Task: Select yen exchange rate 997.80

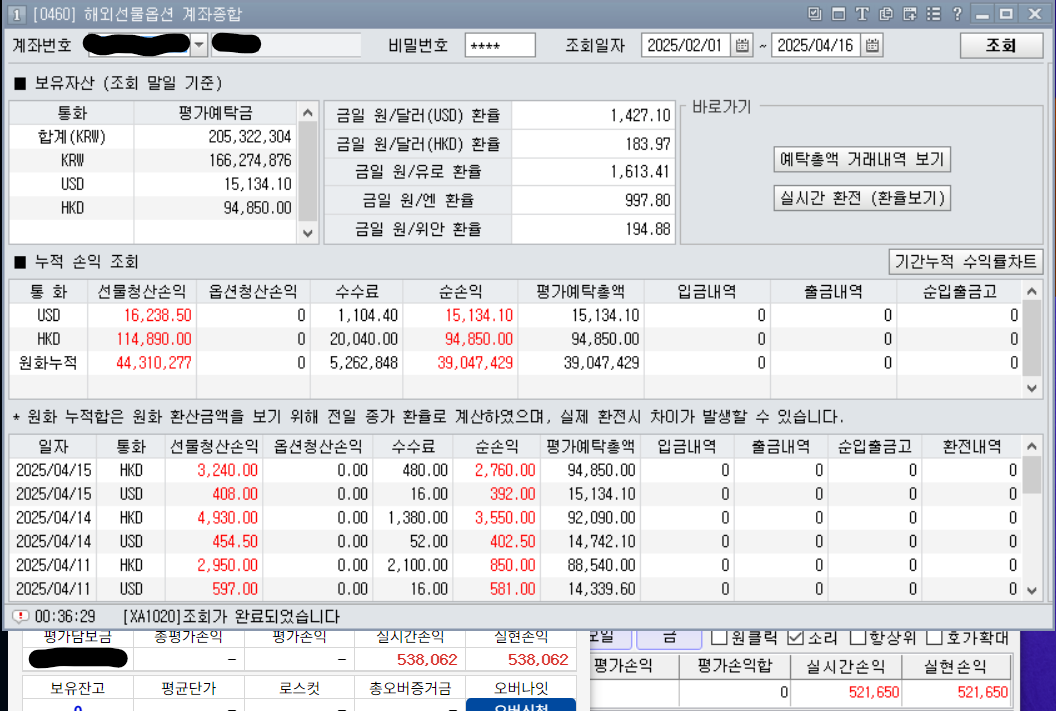Action: coord(648,200)
